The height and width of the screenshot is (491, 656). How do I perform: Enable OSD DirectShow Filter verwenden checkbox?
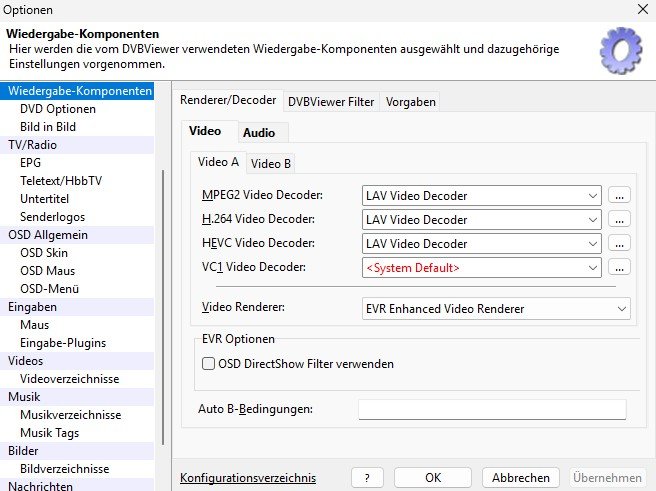point(209,364)
